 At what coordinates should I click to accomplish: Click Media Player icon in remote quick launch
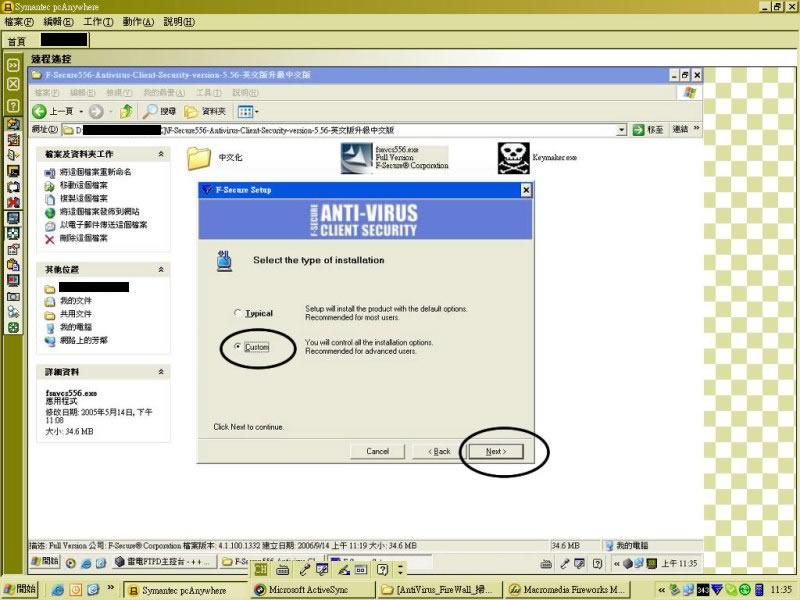pos(71,563)
